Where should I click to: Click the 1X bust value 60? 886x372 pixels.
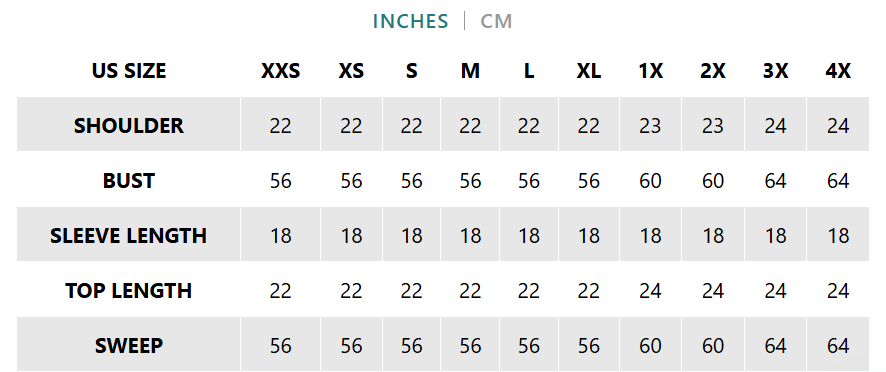pos(650,181)
